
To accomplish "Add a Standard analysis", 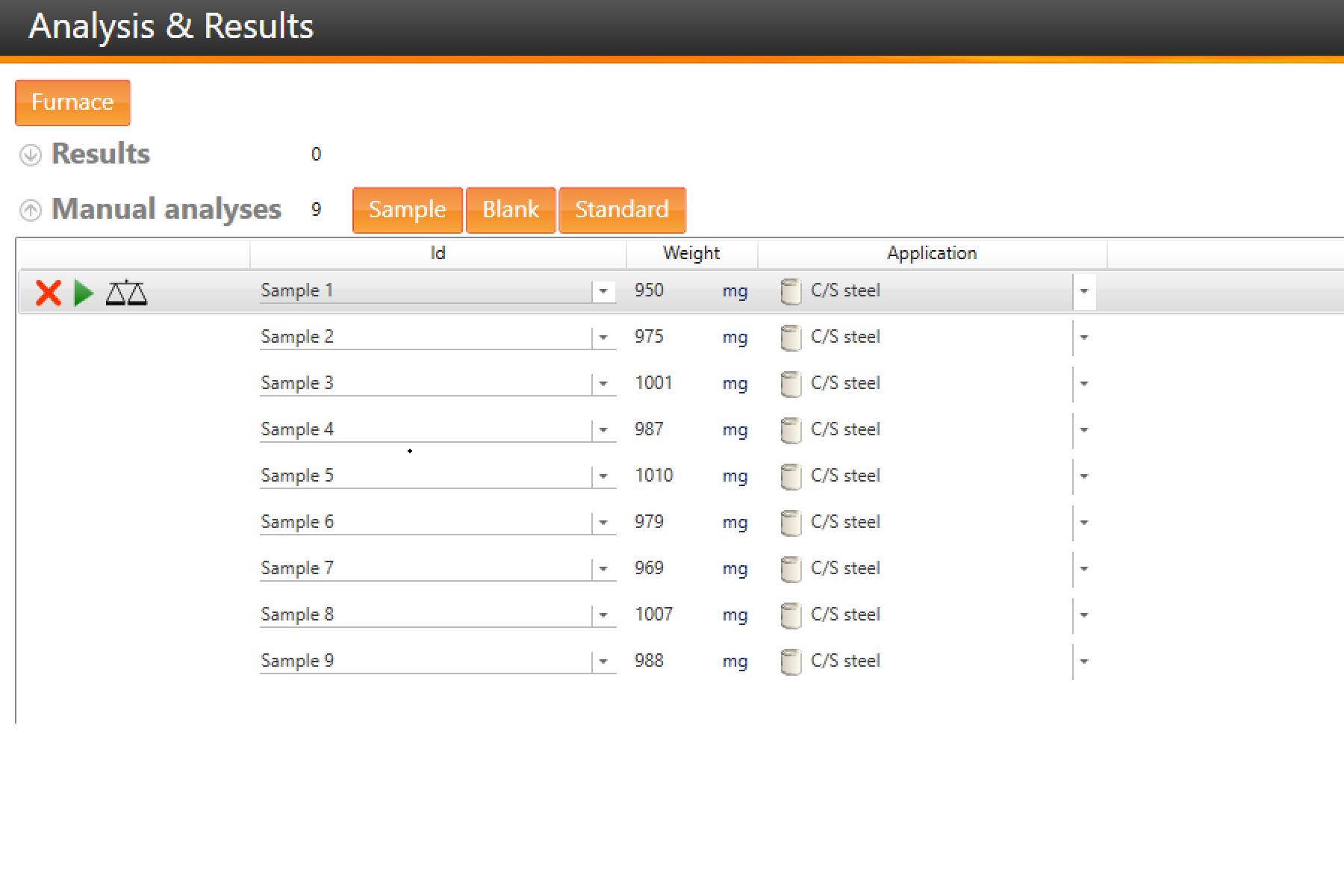I will 622,210.
